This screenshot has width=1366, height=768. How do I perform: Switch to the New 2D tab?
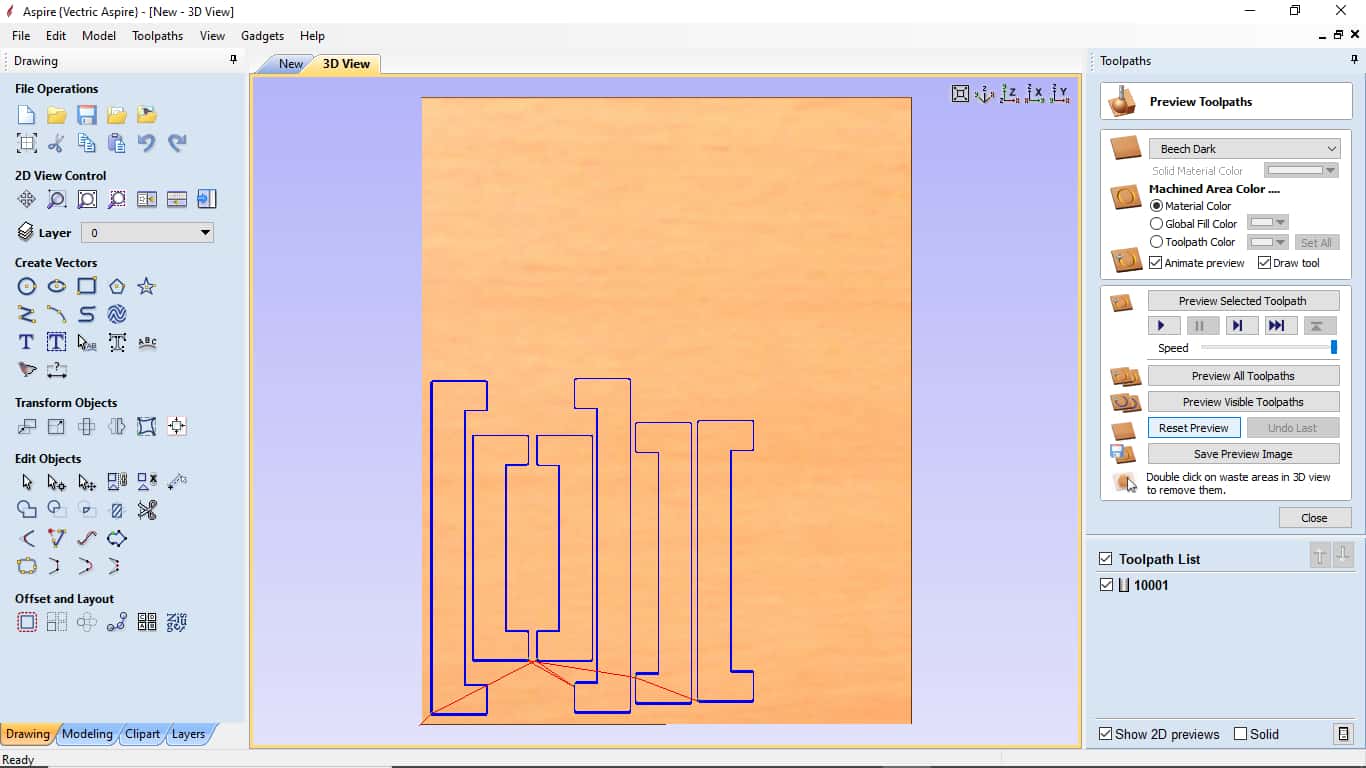point(290,64)
